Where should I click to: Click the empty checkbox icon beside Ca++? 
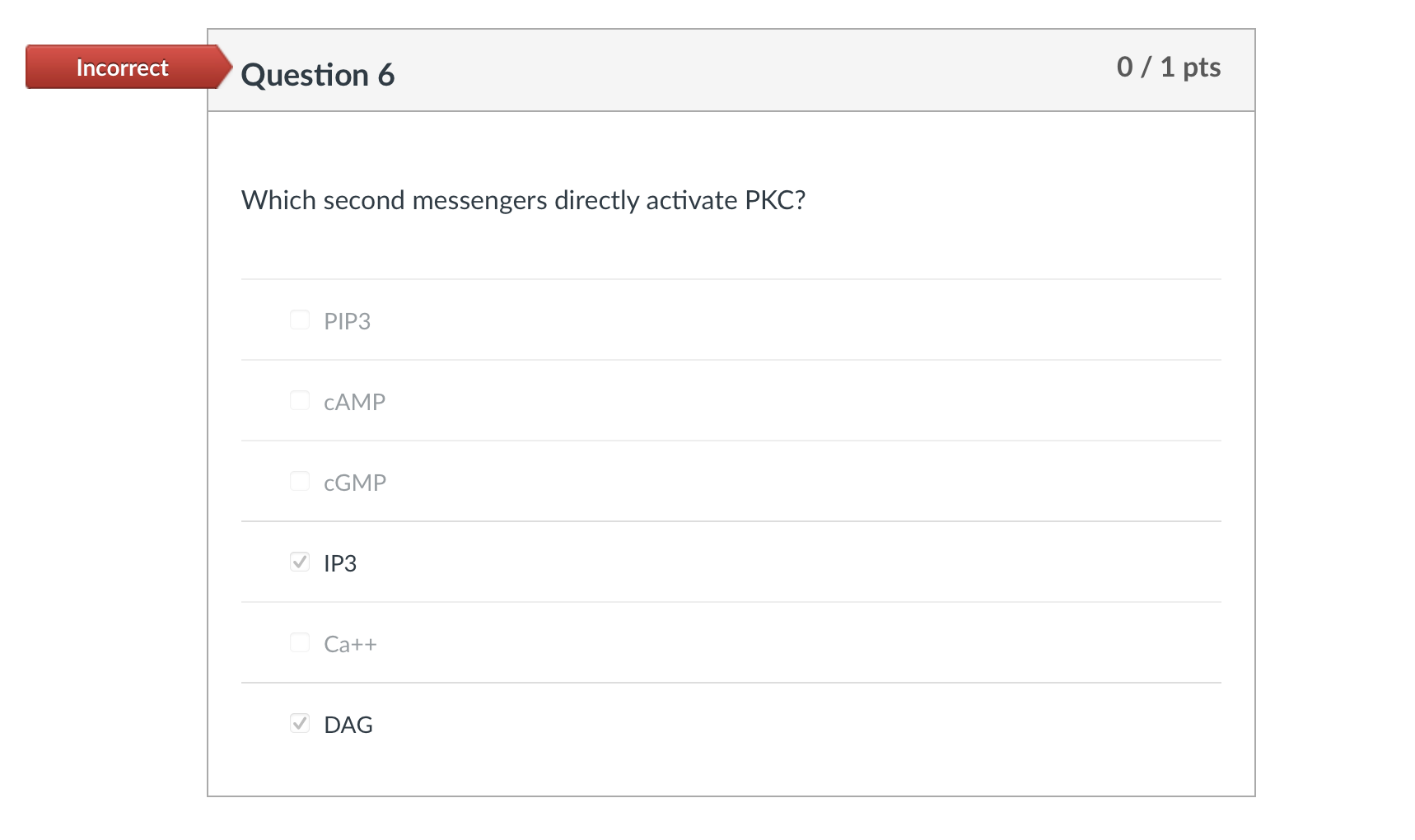point(298,642)
